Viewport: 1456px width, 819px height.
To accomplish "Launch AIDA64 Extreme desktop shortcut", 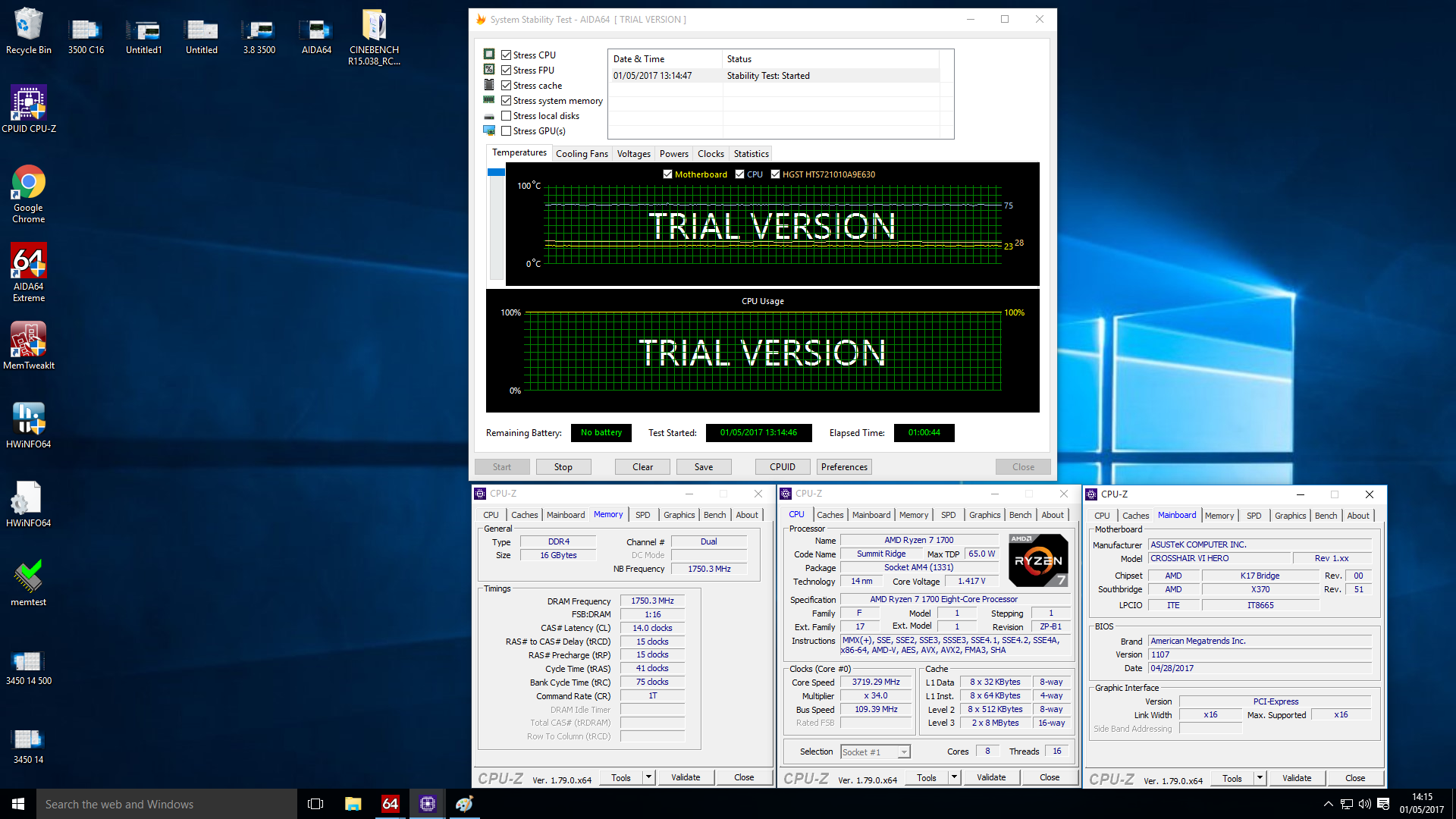I will click(29, 273).
